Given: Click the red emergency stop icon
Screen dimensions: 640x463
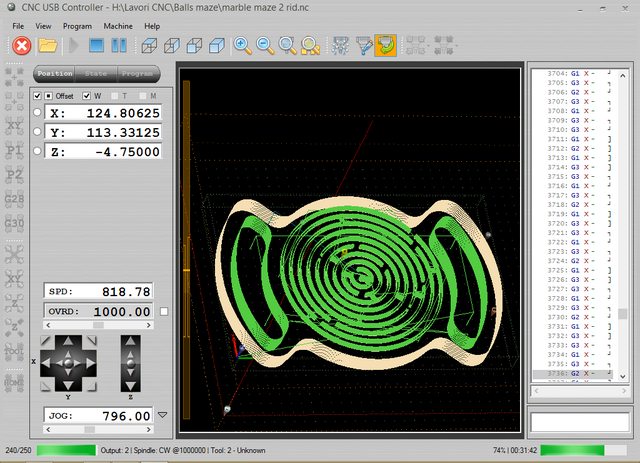Looking at the screenshot, I should tap(21, 45).
